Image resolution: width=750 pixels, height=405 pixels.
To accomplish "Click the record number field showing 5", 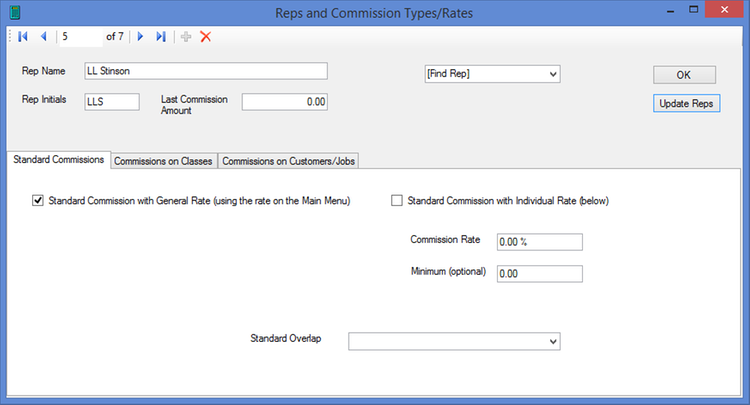I will pos(81,37).
